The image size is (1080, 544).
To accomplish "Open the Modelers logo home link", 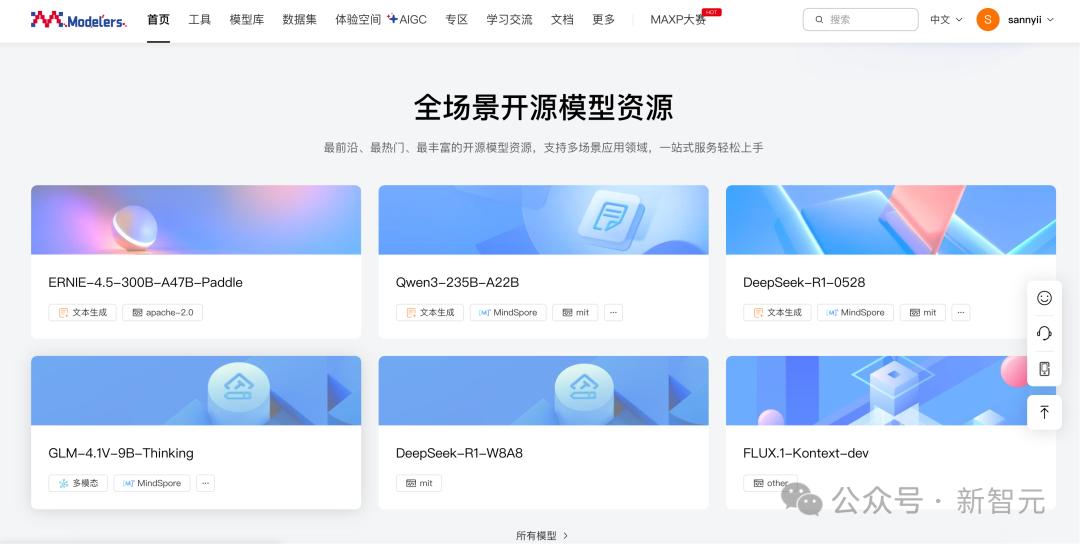I will (x=79, y=20).
